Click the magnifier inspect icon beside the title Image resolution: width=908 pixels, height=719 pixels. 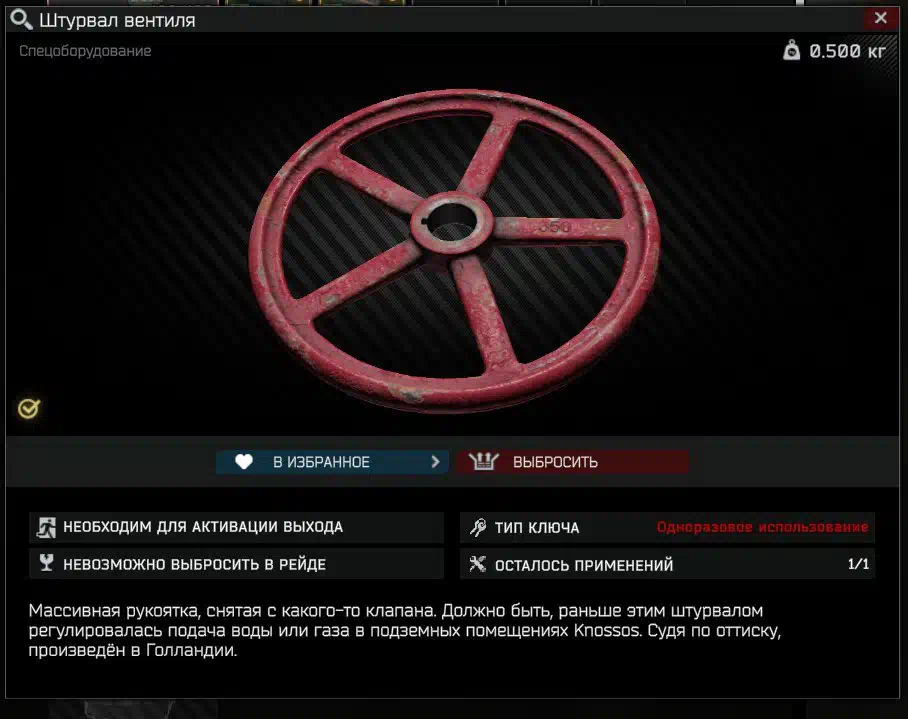click(21, 20)
